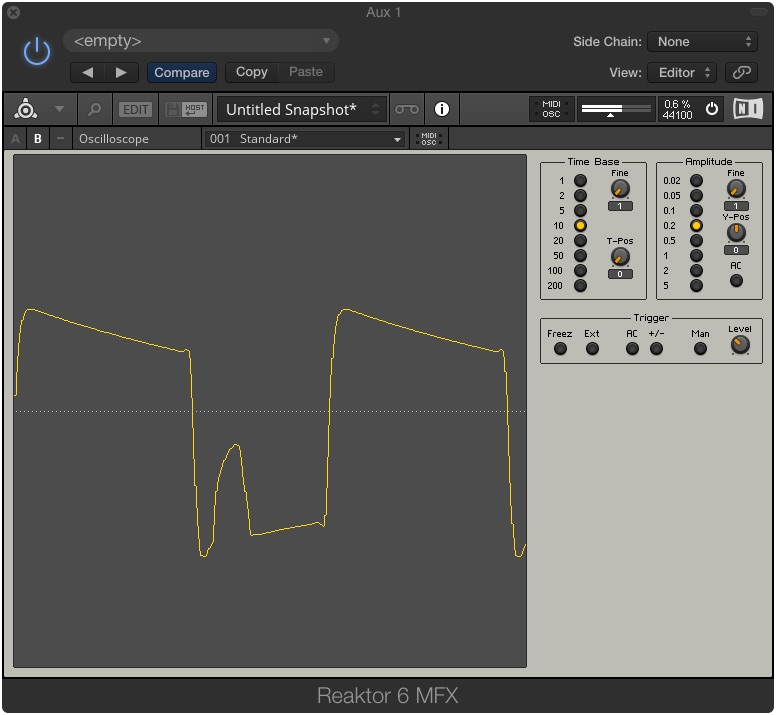This screenshot has height=715, width=776.
Task: Expand the 001 Standard preset dropdown
Action: [x=304, y=139]
